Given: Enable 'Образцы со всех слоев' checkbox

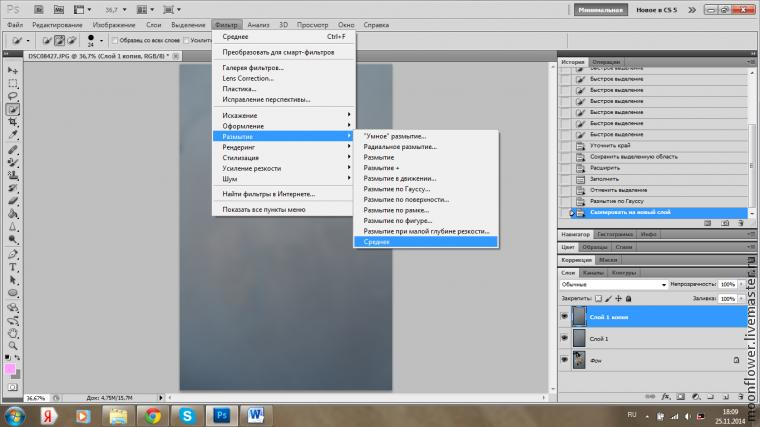Looking at the screenshot, I should coord(115,41).
